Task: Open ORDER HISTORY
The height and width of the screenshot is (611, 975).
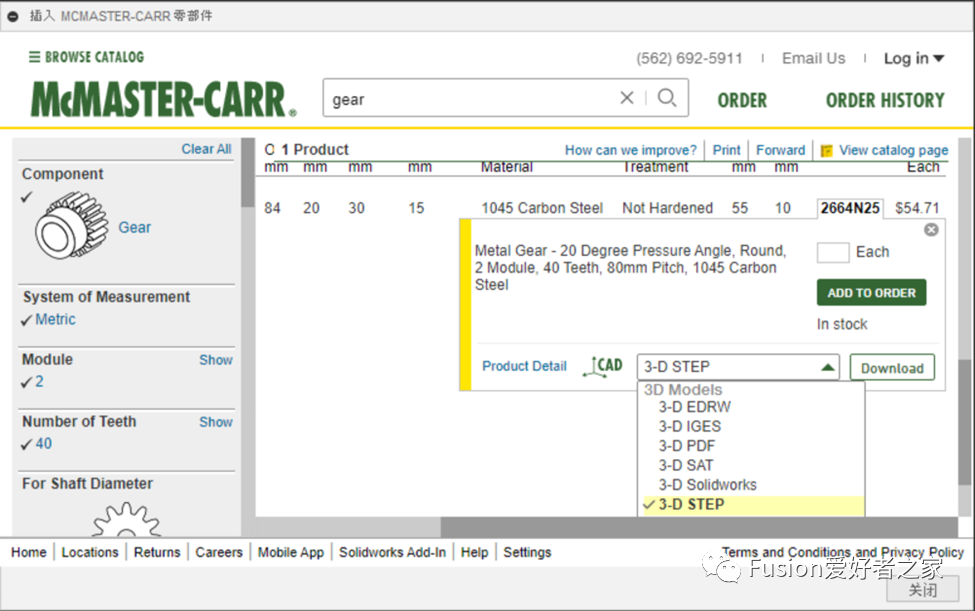Action: click(x=885, y=100)
